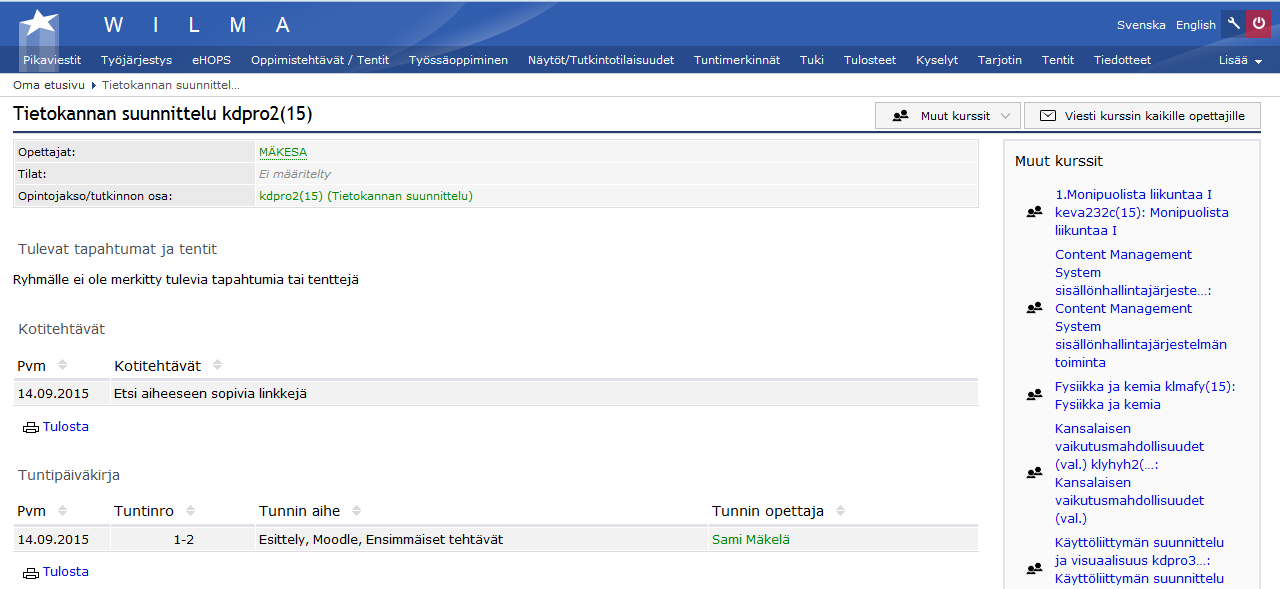Click the Wilma star logo
Viewport: 1280px width, 589px height.
[x=38, y=25]
